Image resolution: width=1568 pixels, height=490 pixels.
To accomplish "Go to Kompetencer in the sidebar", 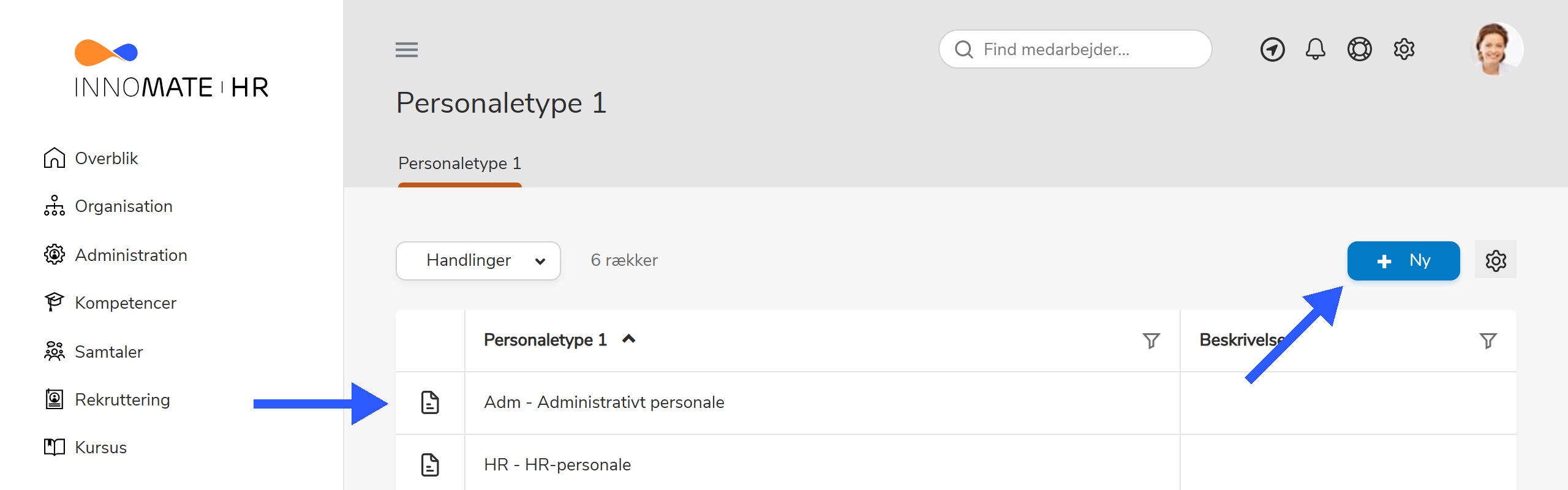I will coord(125,303).
